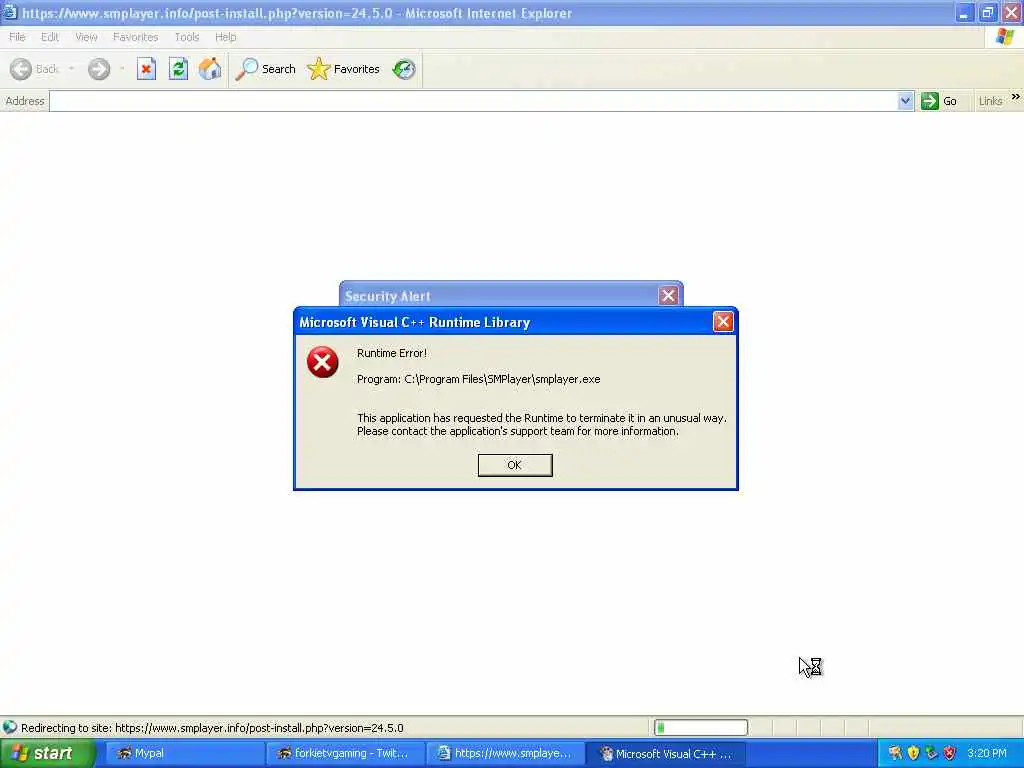
Task: Click the Windows flag logo in the menu bar
Action: pyautogui.click(x=1005, y=37)
